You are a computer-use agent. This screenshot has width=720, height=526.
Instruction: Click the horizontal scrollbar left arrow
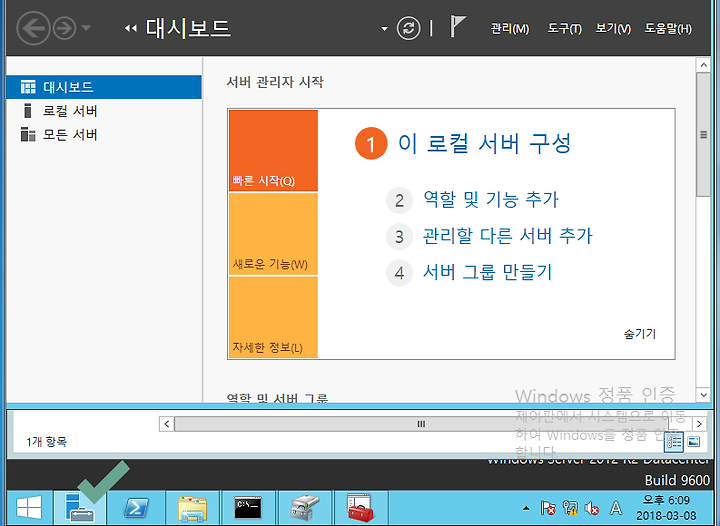166,424
